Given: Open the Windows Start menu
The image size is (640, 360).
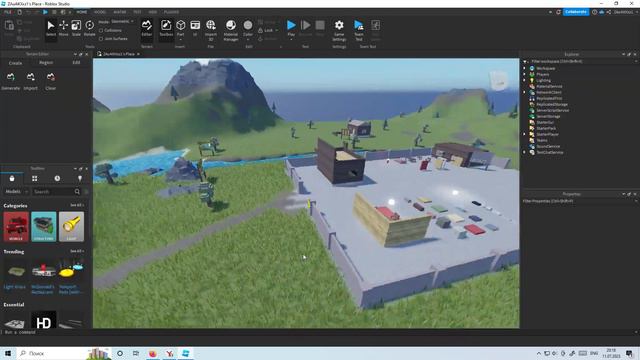Looking at the screenshot, I should pyautogui.click(x=8, y=353).
